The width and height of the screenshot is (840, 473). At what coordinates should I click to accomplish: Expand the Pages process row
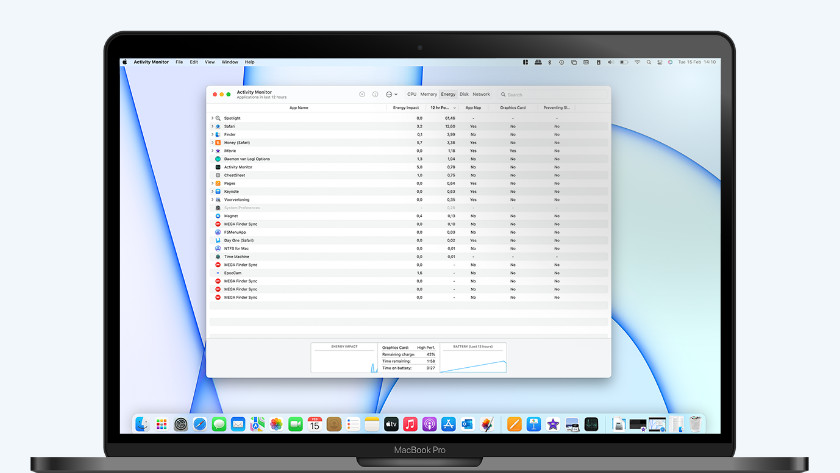coord(212,183)
